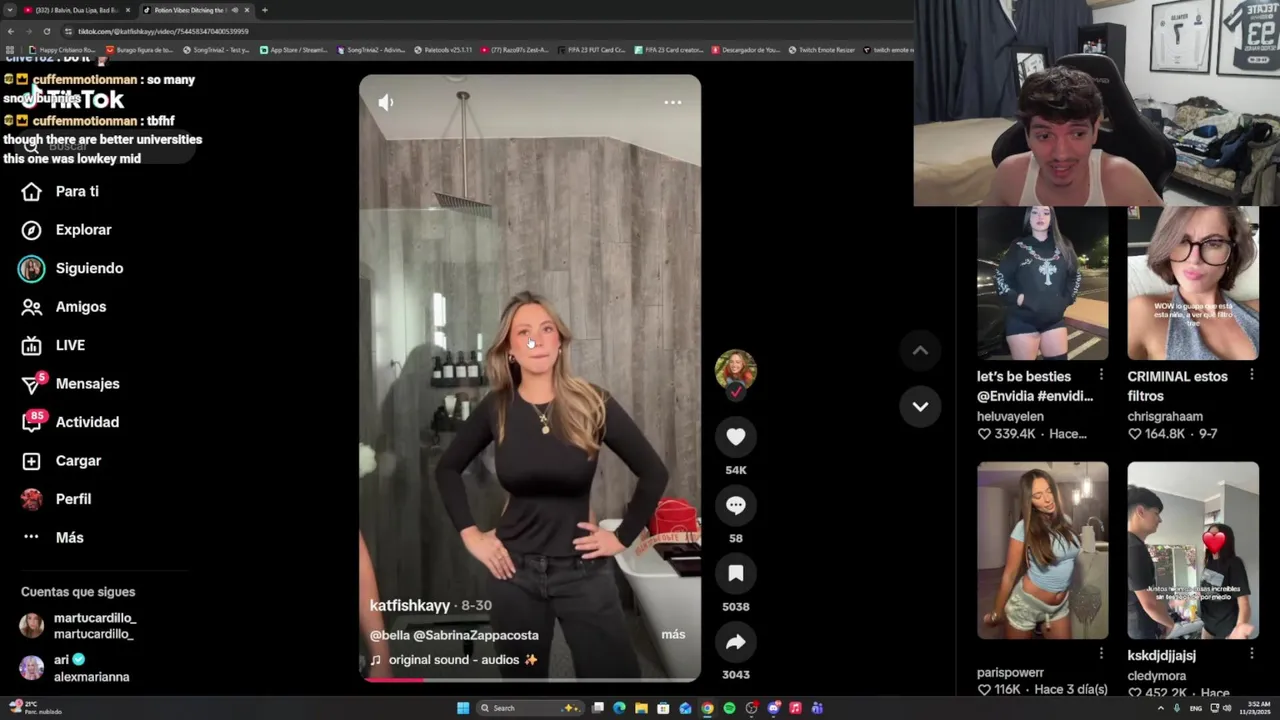Open the three-dot video options menu
Screen dimensions: 1280x720
tap(673, 102)
